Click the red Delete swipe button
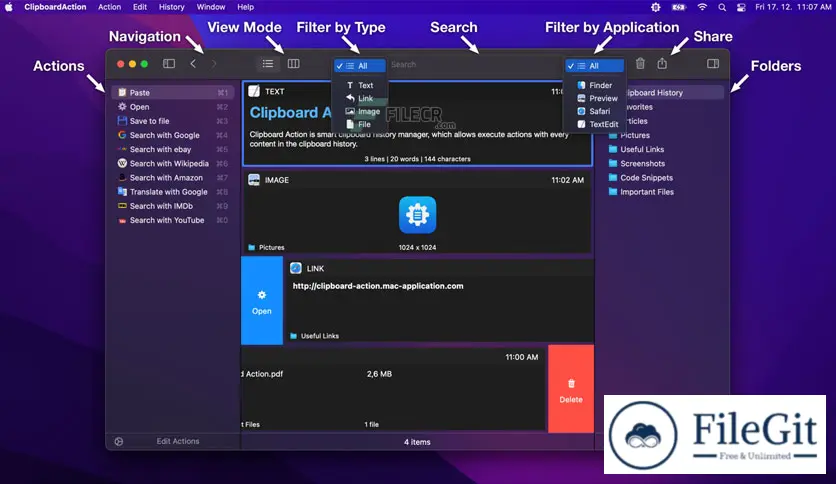The height and width of the screenshot is (484, 836). 571,389
